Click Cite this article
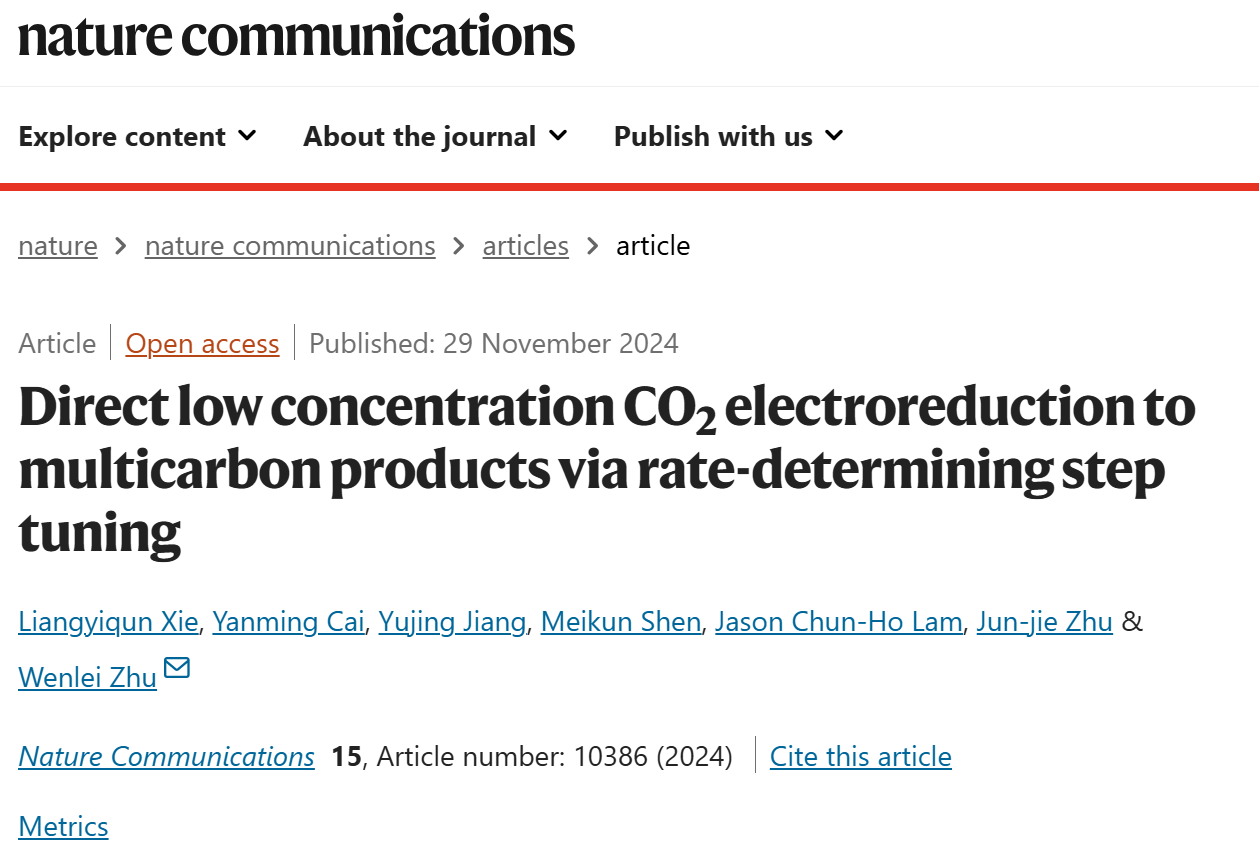Viewport: 1259px width, 856px height. click(861, 757)
